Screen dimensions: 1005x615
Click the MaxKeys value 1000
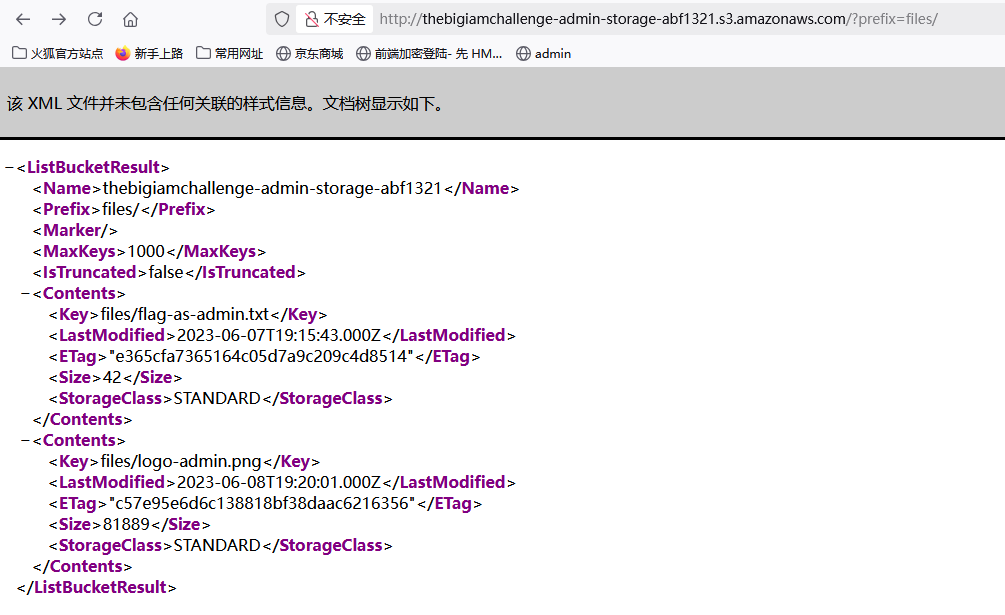click(146, 252)
